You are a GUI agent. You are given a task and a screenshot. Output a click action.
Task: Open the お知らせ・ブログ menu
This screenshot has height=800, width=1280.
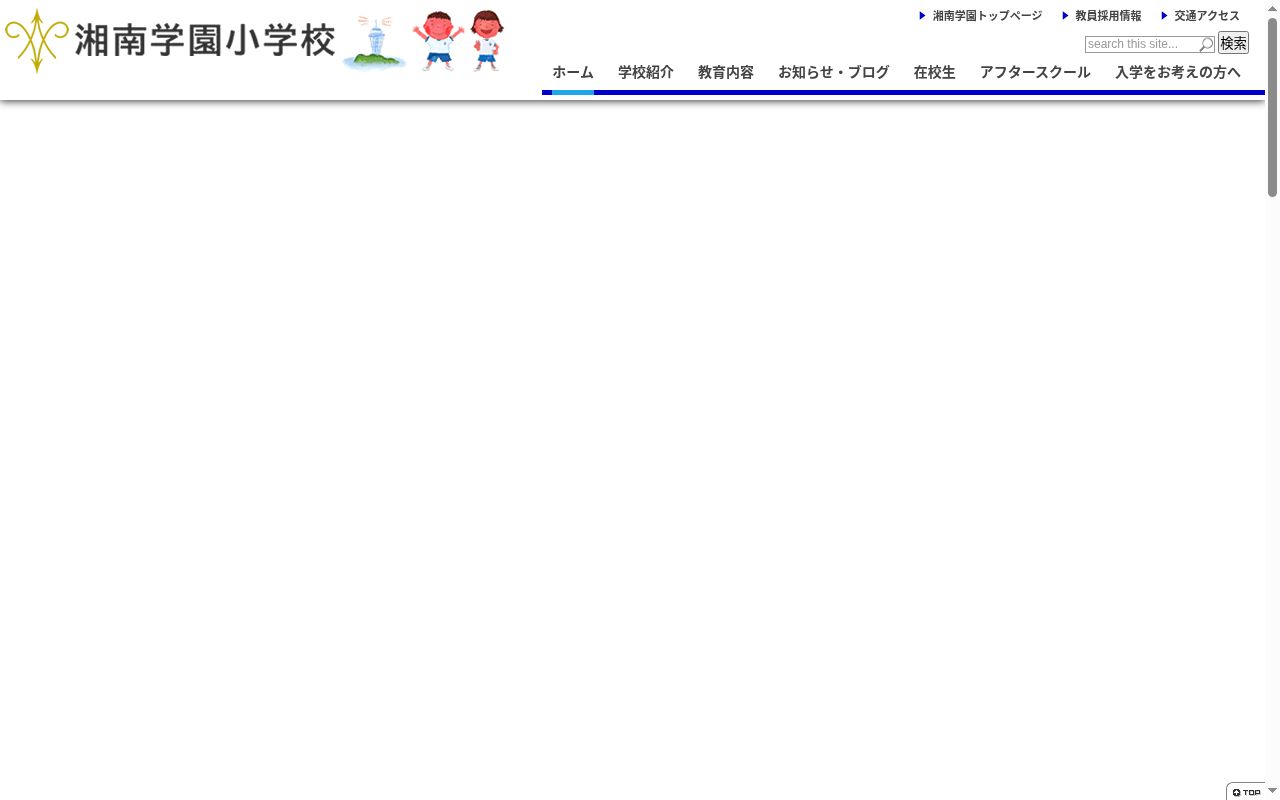pyautogui.click(x=834, y=73)
